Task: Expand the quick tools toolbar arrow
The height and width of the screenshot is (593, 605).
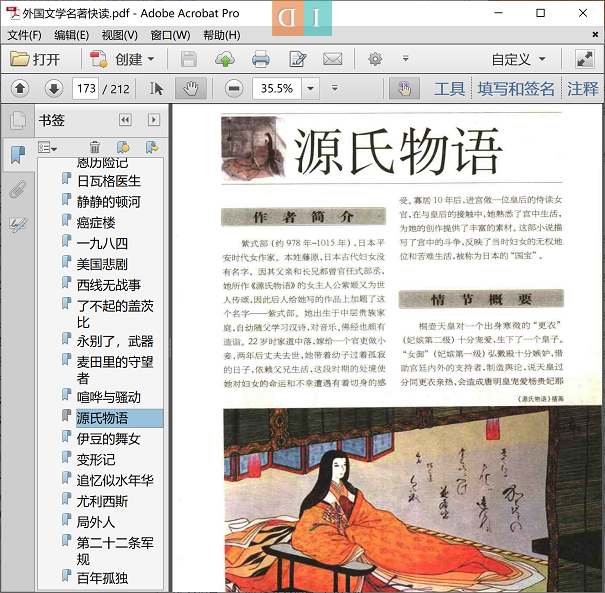Action: pos(406,59)
